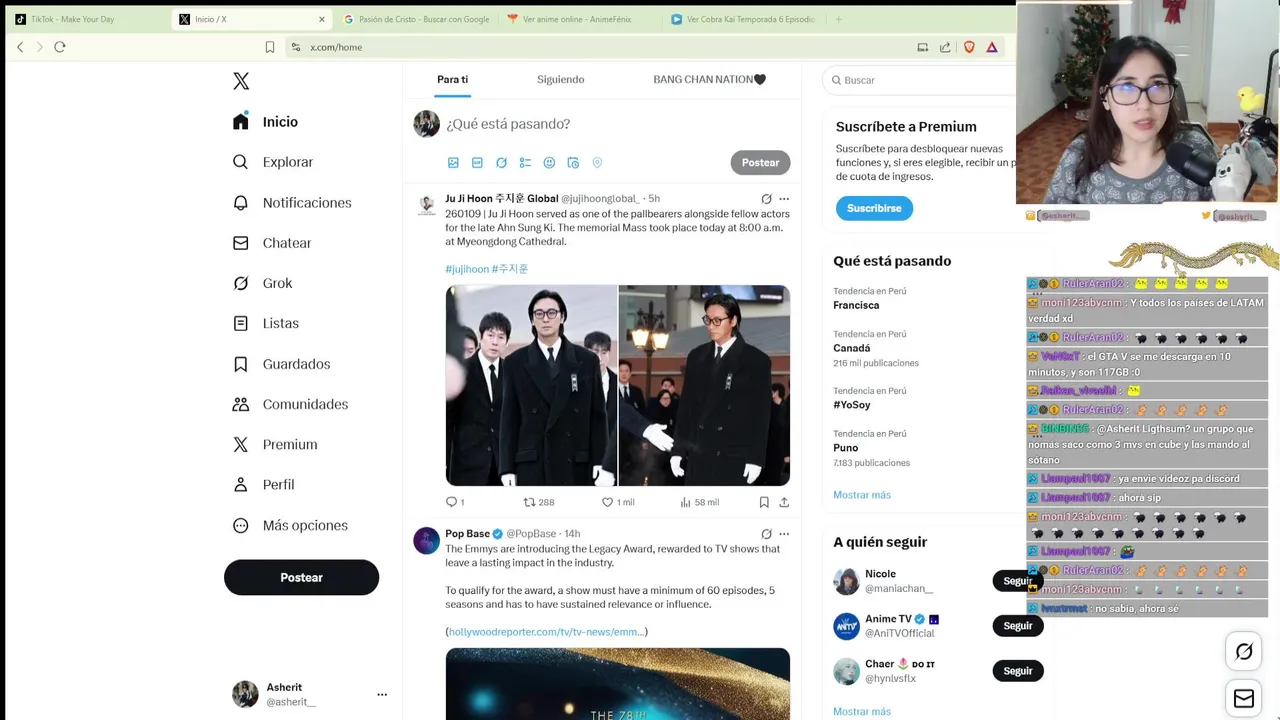1280x720 pixels.
Task: Open account menu dots beside Asherit
Action: coord(382,694)
